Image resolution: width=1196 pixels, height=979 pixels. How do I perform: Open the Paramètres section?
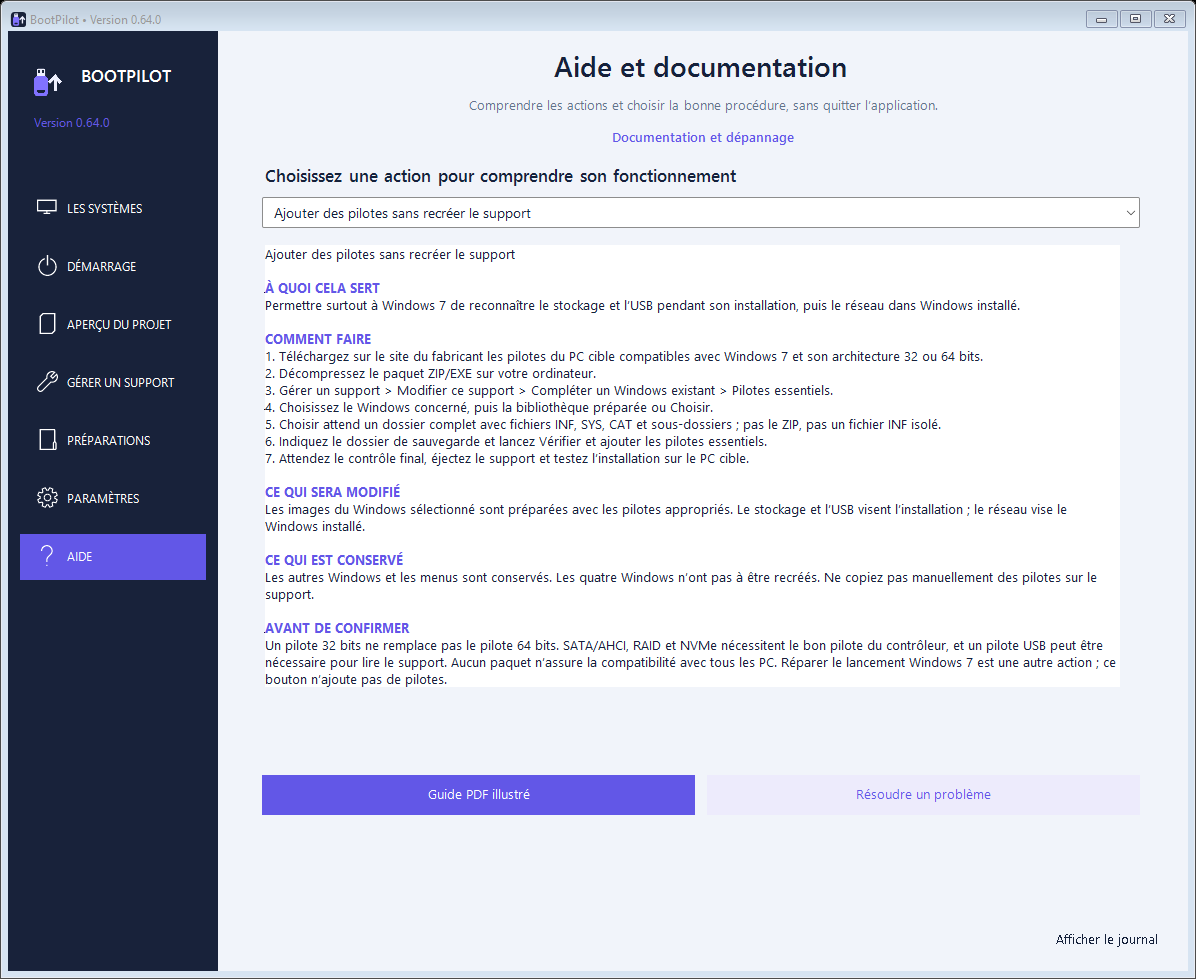pyautogui.click(x=113, y=498)
